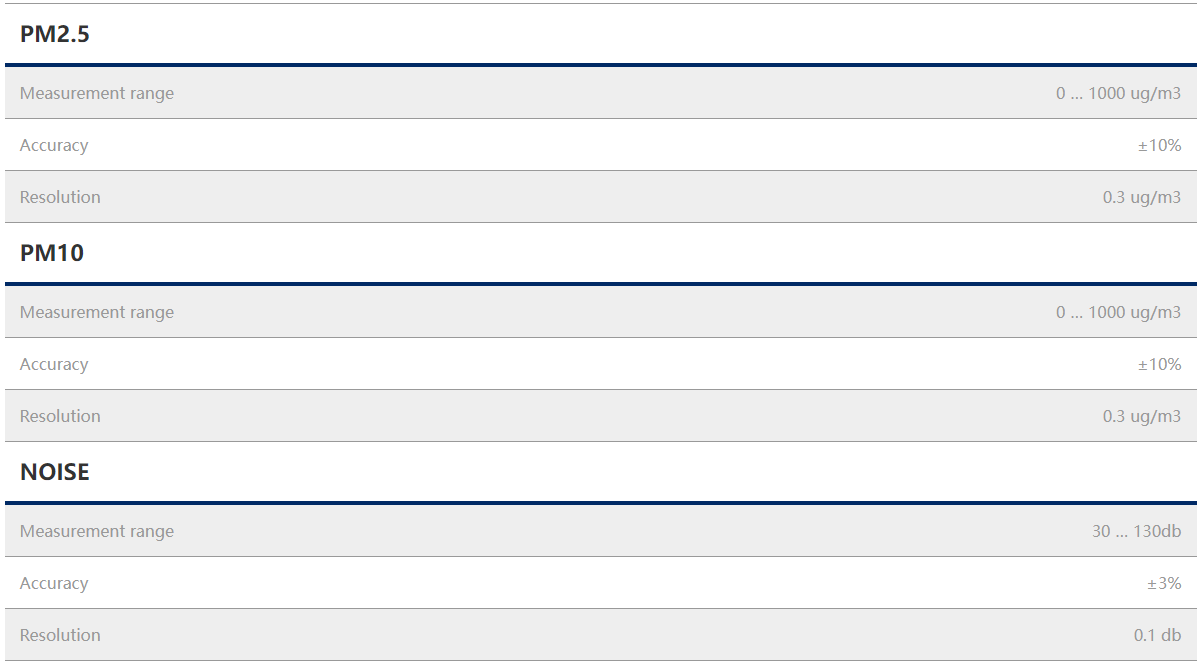Click the PM10 section heading
The image size is (1202, 663).
(52, 253)
